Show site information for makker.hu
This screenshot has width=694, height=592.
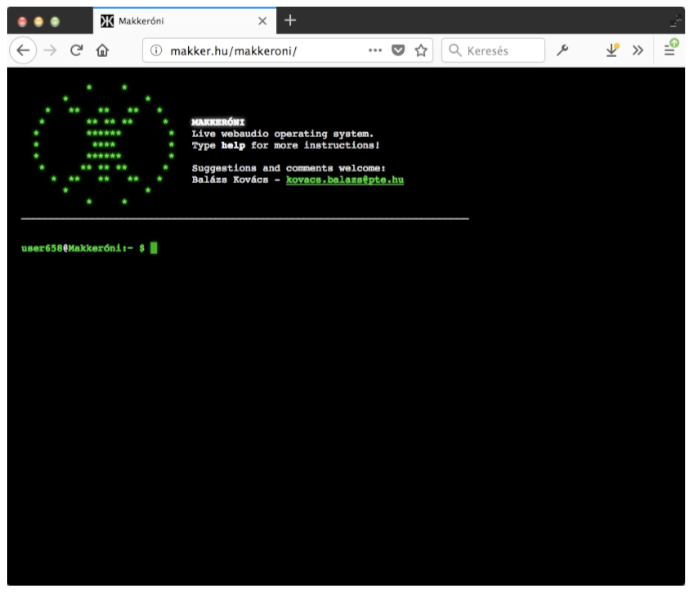tap(156, 50)
